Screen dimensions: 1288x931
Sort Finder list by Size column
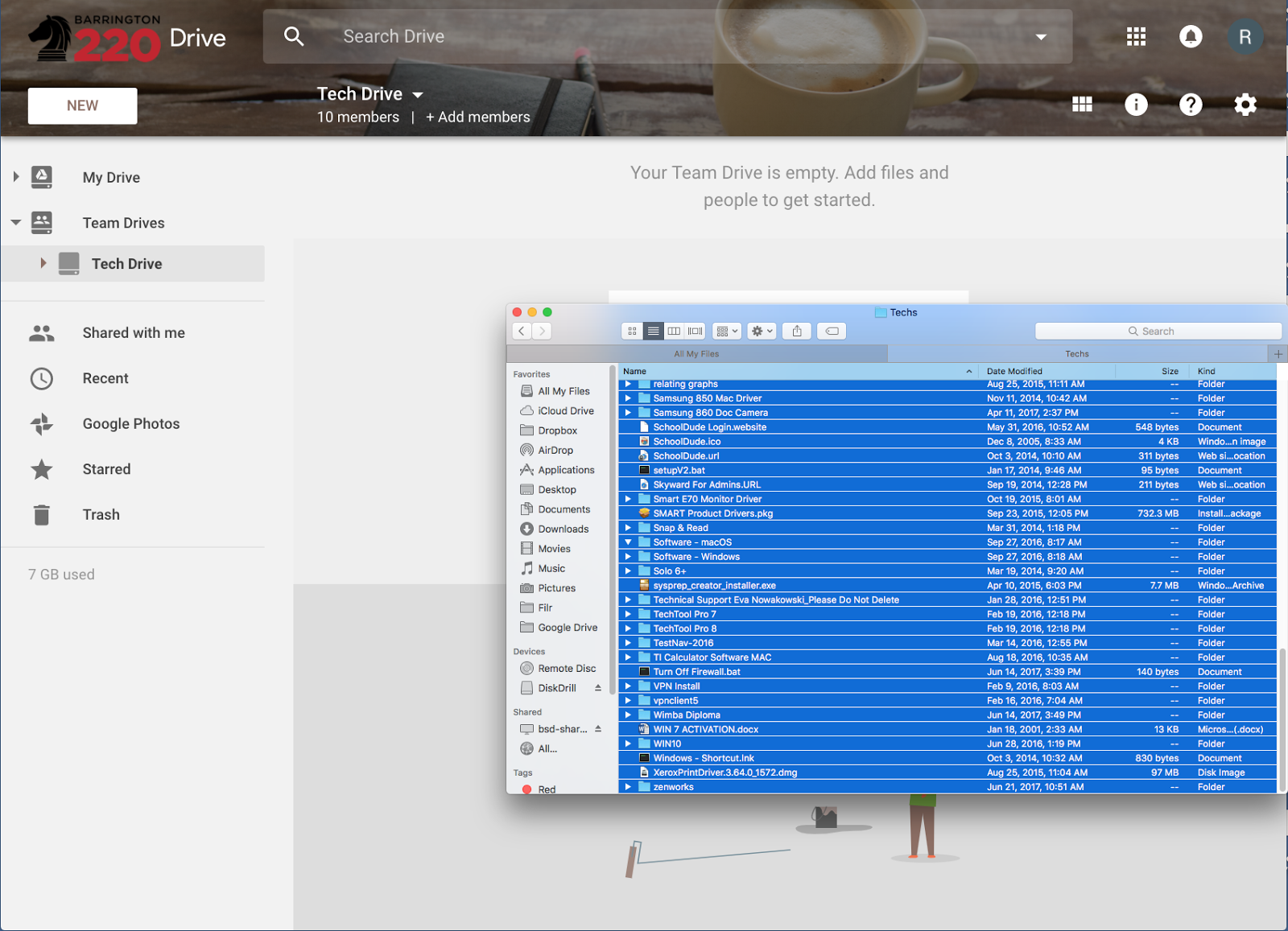[1154, 372]
